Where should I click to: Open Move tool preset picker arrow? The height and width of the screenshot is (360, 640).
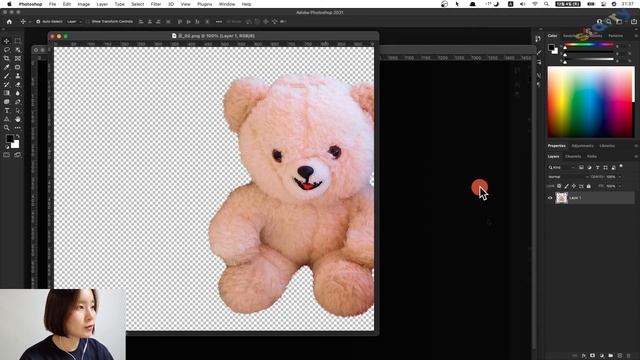(x=30, y=22)
